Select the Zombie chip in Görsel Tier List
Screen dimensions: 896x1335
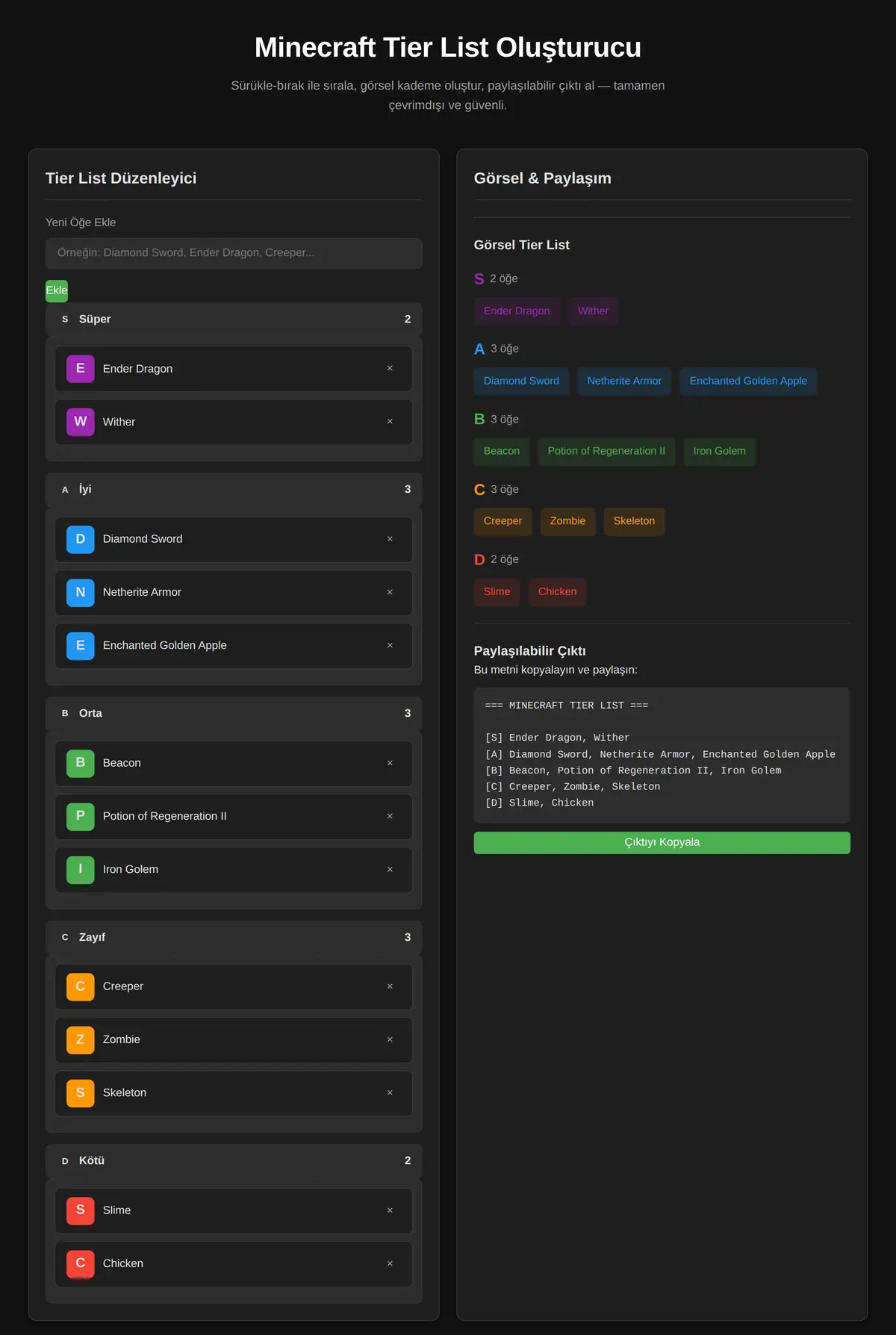point(567,521)
